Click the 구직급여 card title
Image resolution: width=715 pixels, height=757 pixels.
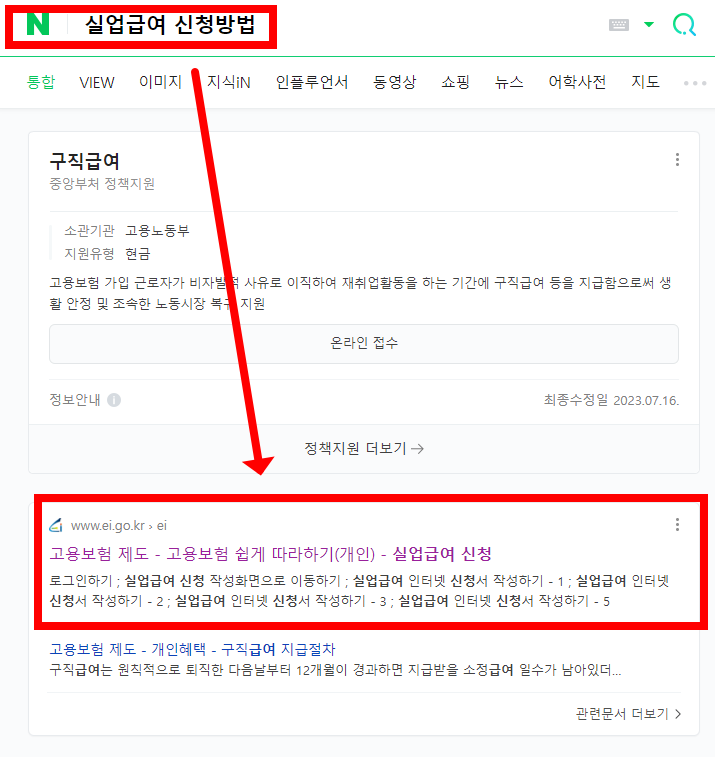pos(84,161)
